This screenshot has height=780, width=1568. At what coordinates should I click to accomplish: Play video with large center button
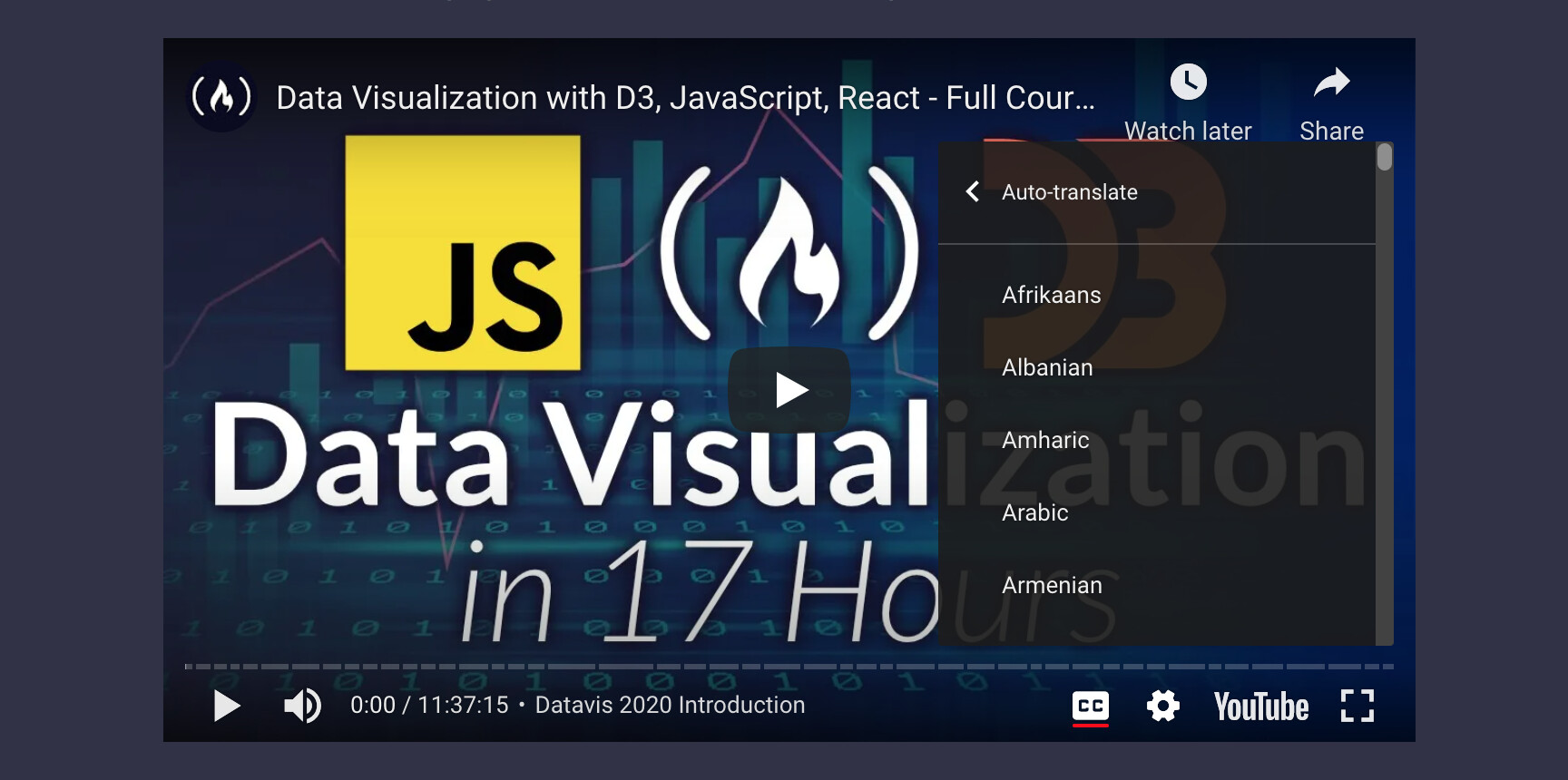tap(789, 390)
